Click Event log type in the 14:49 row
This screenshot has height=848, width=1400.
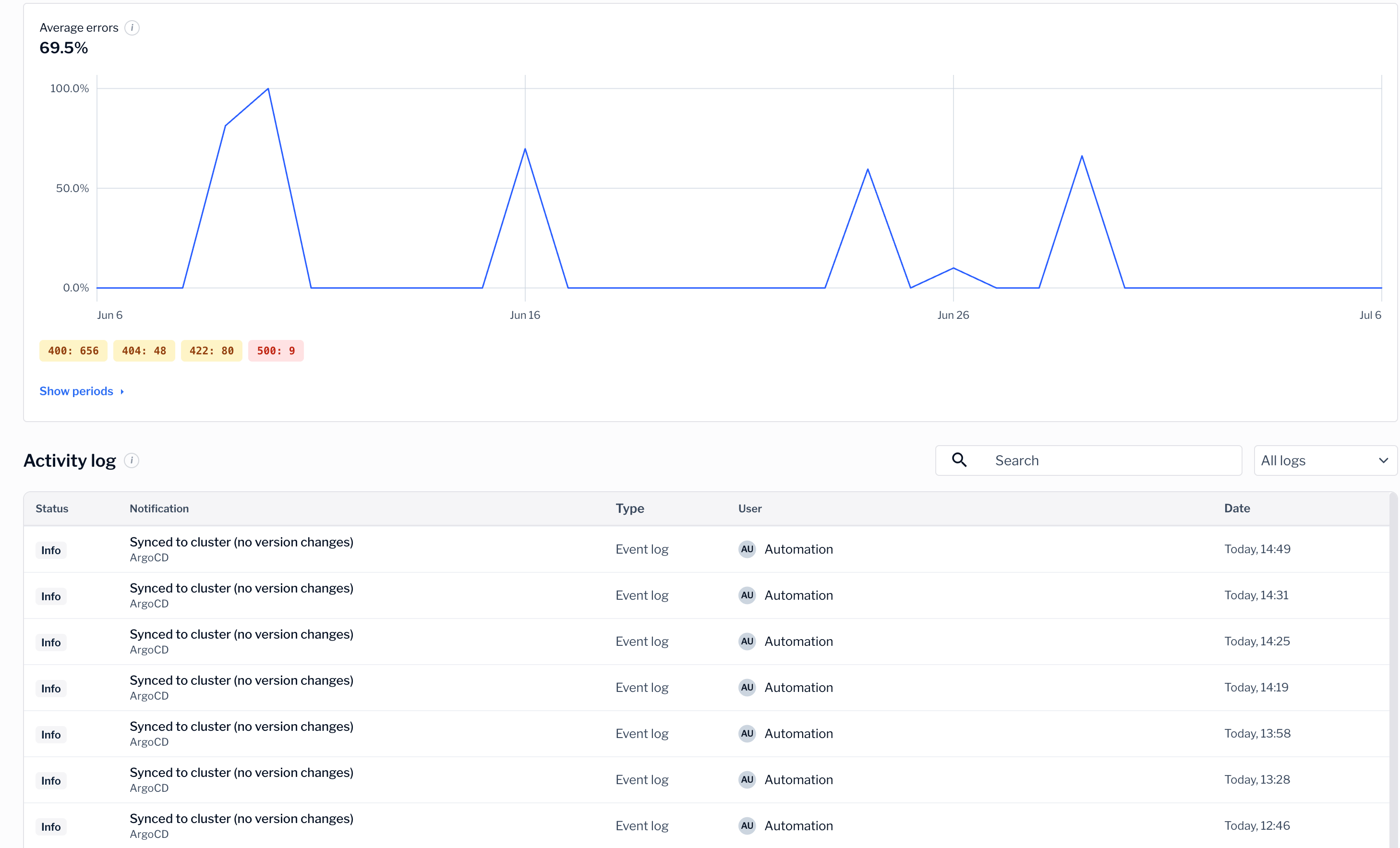click(x=641, y=549)
